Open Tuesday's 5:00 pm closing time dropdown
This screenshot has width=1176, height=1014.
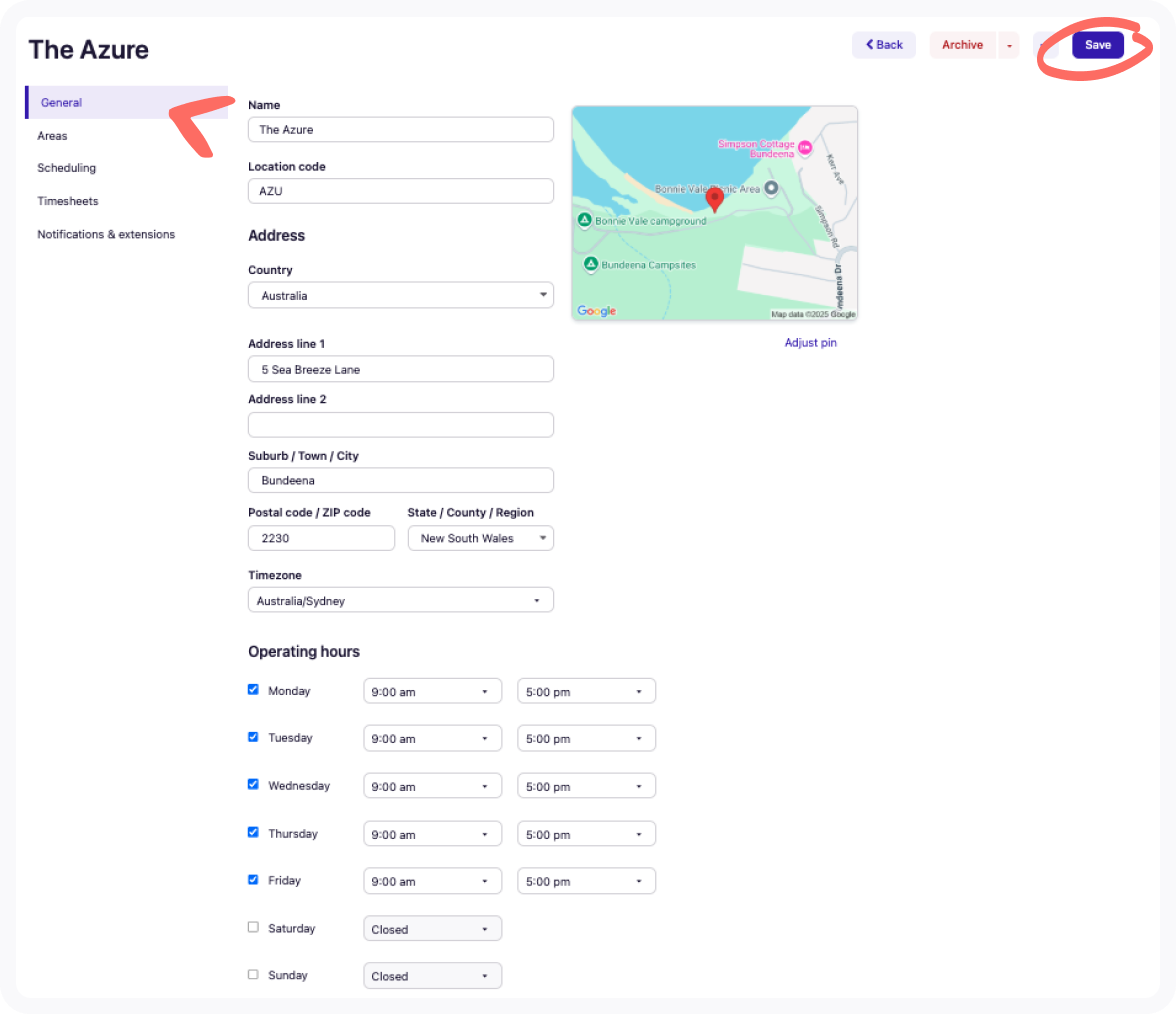[586, 738]
